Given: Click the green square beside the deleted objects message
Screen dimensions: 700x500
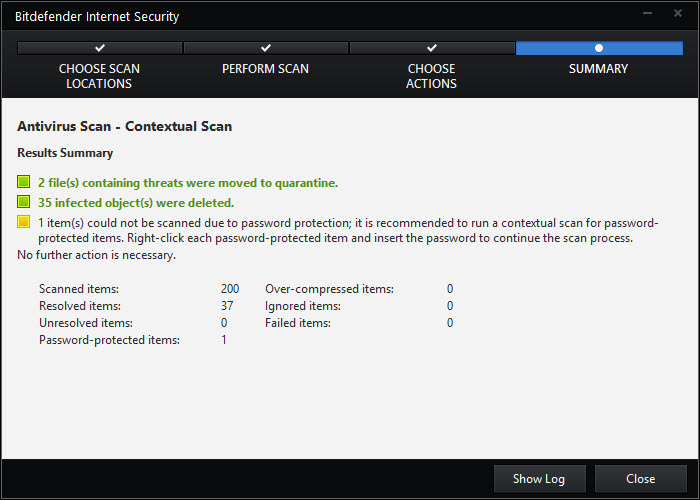Looking at the screenshot, I should tap(24, 202).
